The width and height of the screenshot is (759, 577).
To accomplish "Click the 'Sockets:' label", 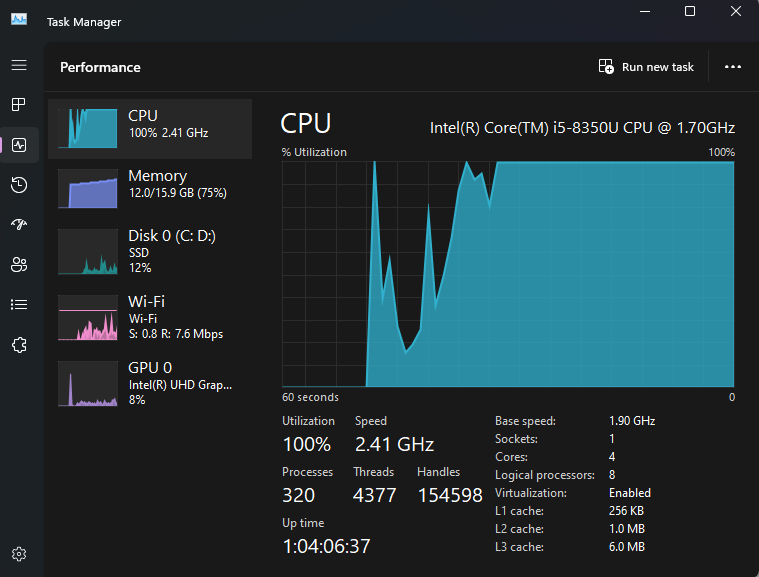I will pos(516,439).
